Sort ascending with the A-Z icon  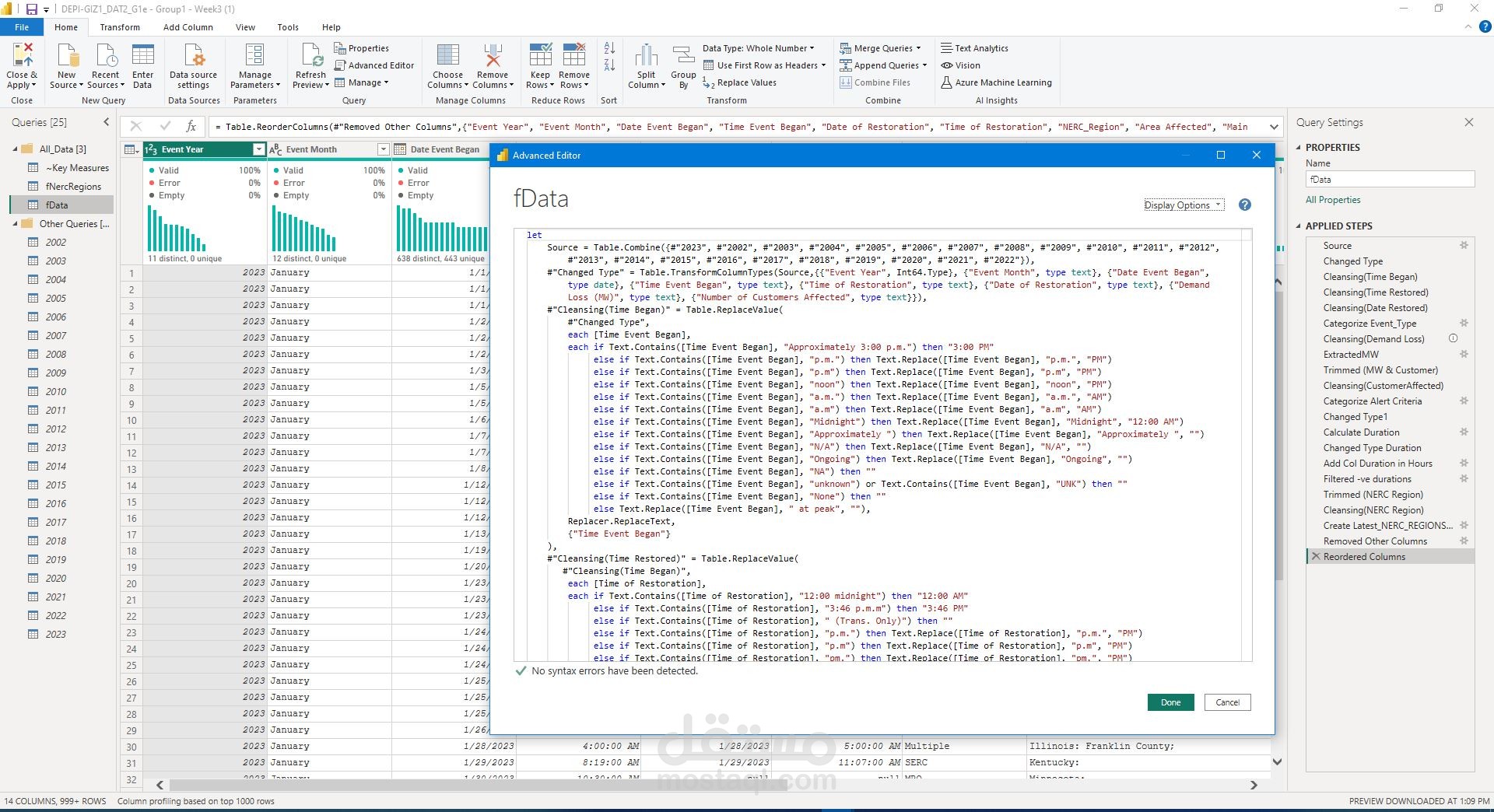(x=609, y=48)
